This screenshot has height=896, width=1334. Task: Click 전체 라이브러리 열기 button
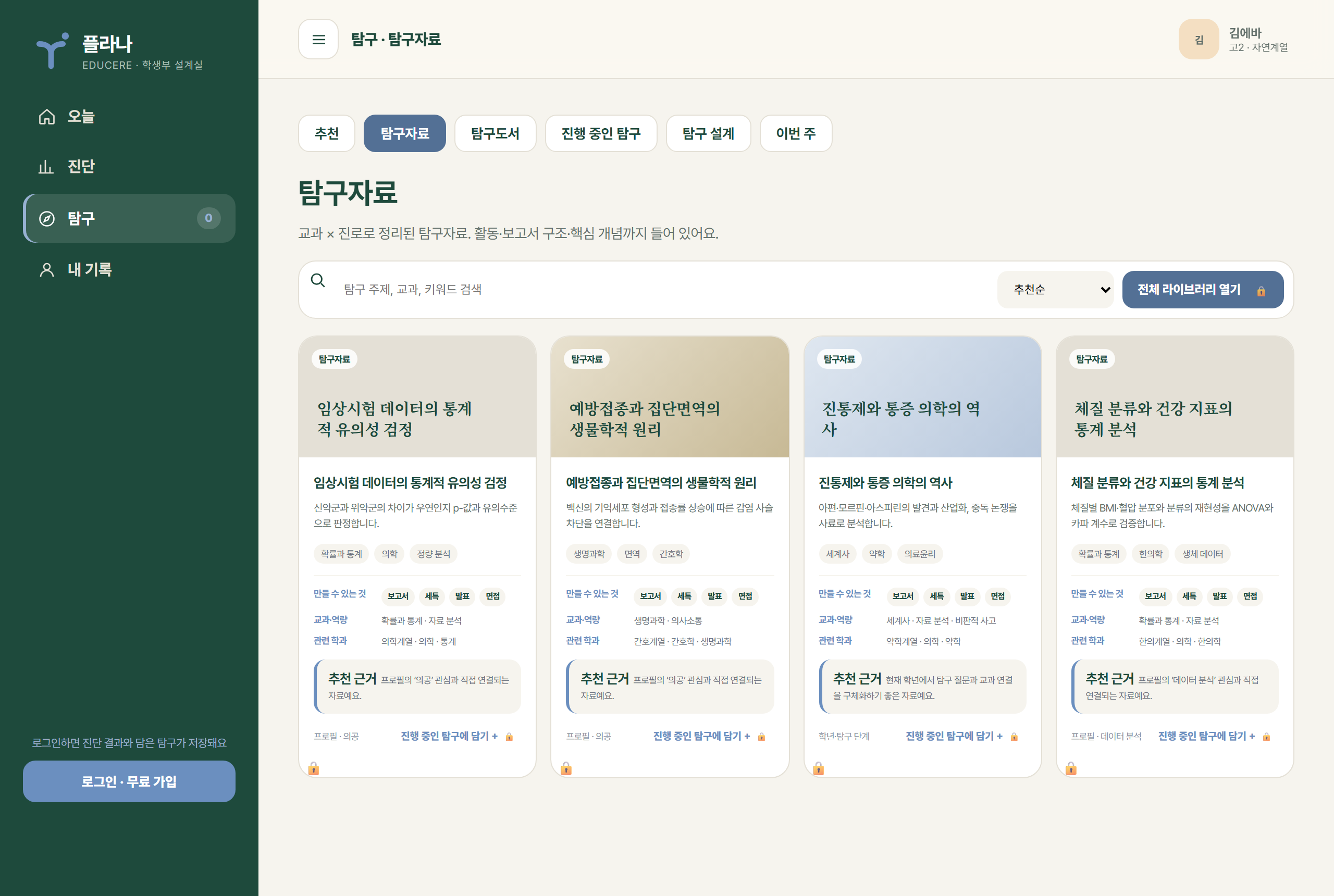coord(1203,290)
